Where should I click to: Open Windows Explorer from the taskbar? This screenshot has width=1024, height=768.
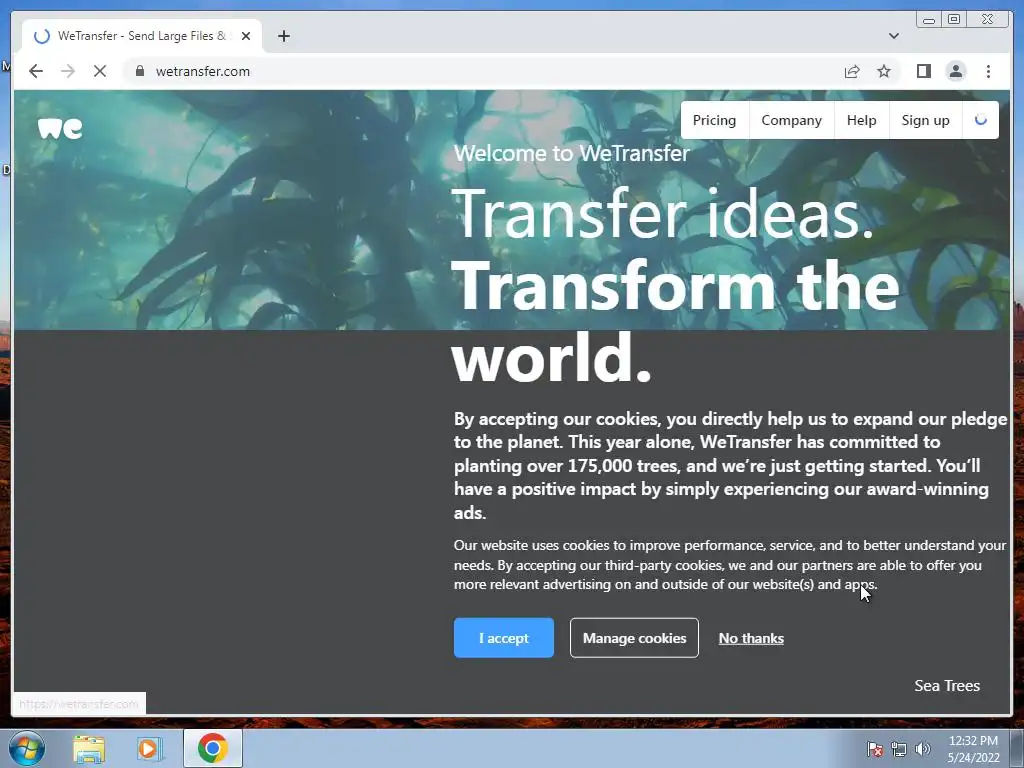point(89,748)
